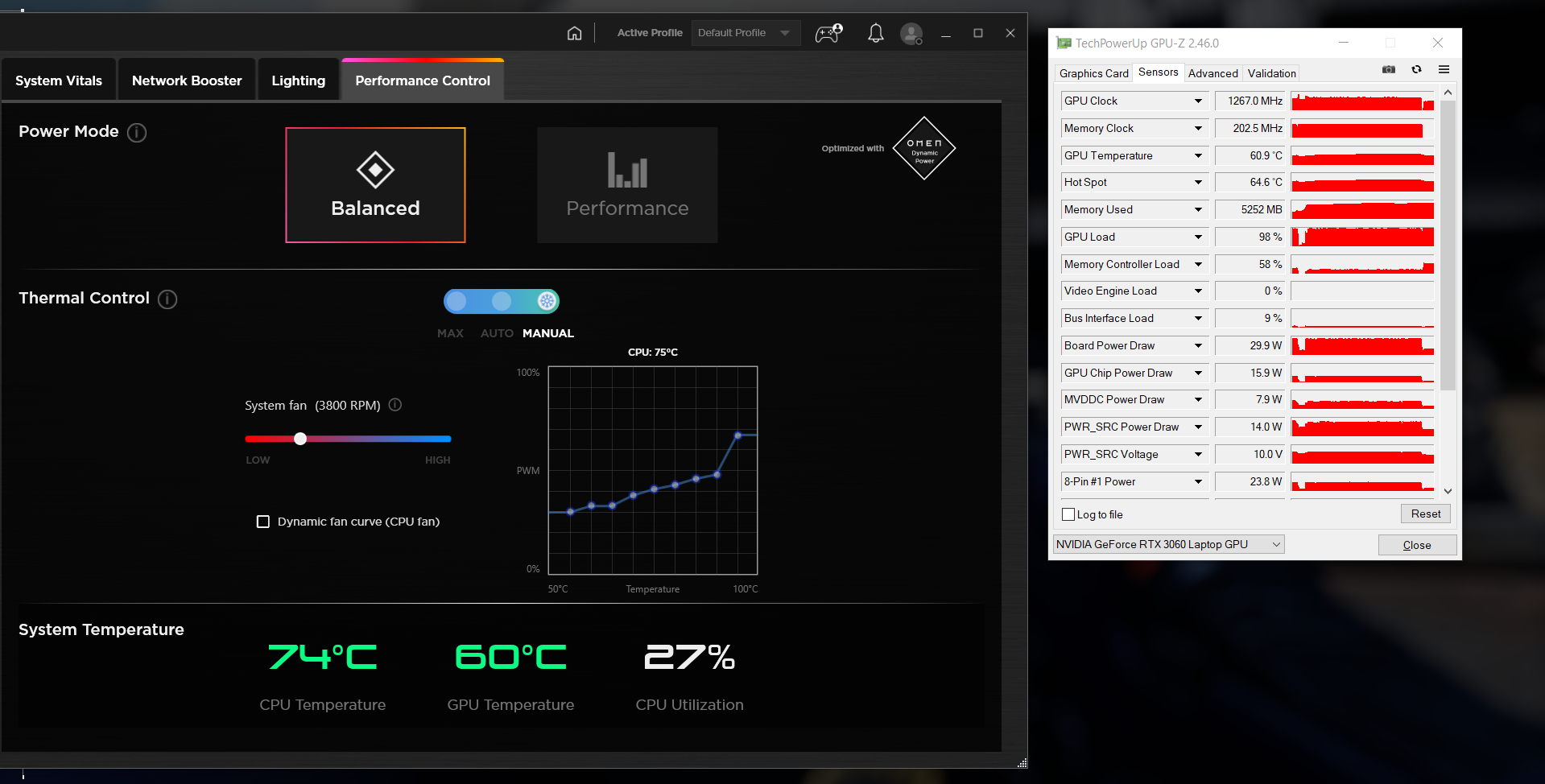The width and height of the screenshot is (1545, 784).
Task: Click the Reset button in GPU-Z
Action: pyautogui.click(x=1425, y=514)
